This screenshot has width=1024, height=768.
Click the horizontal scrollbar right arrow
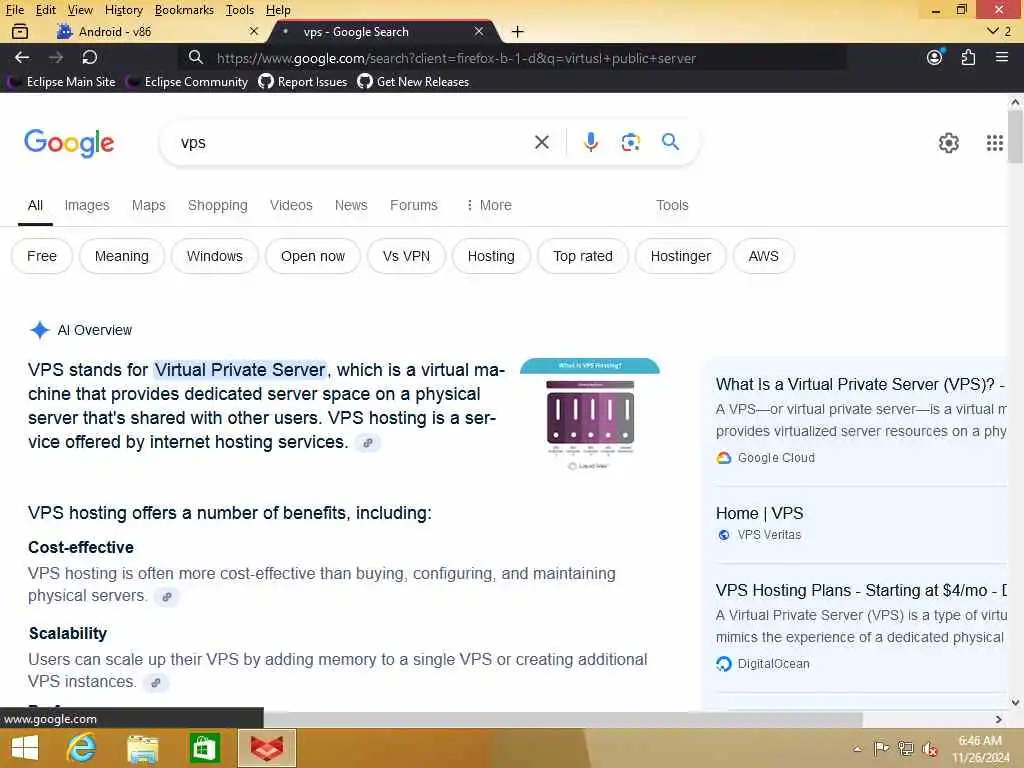(x=998, y=719)
